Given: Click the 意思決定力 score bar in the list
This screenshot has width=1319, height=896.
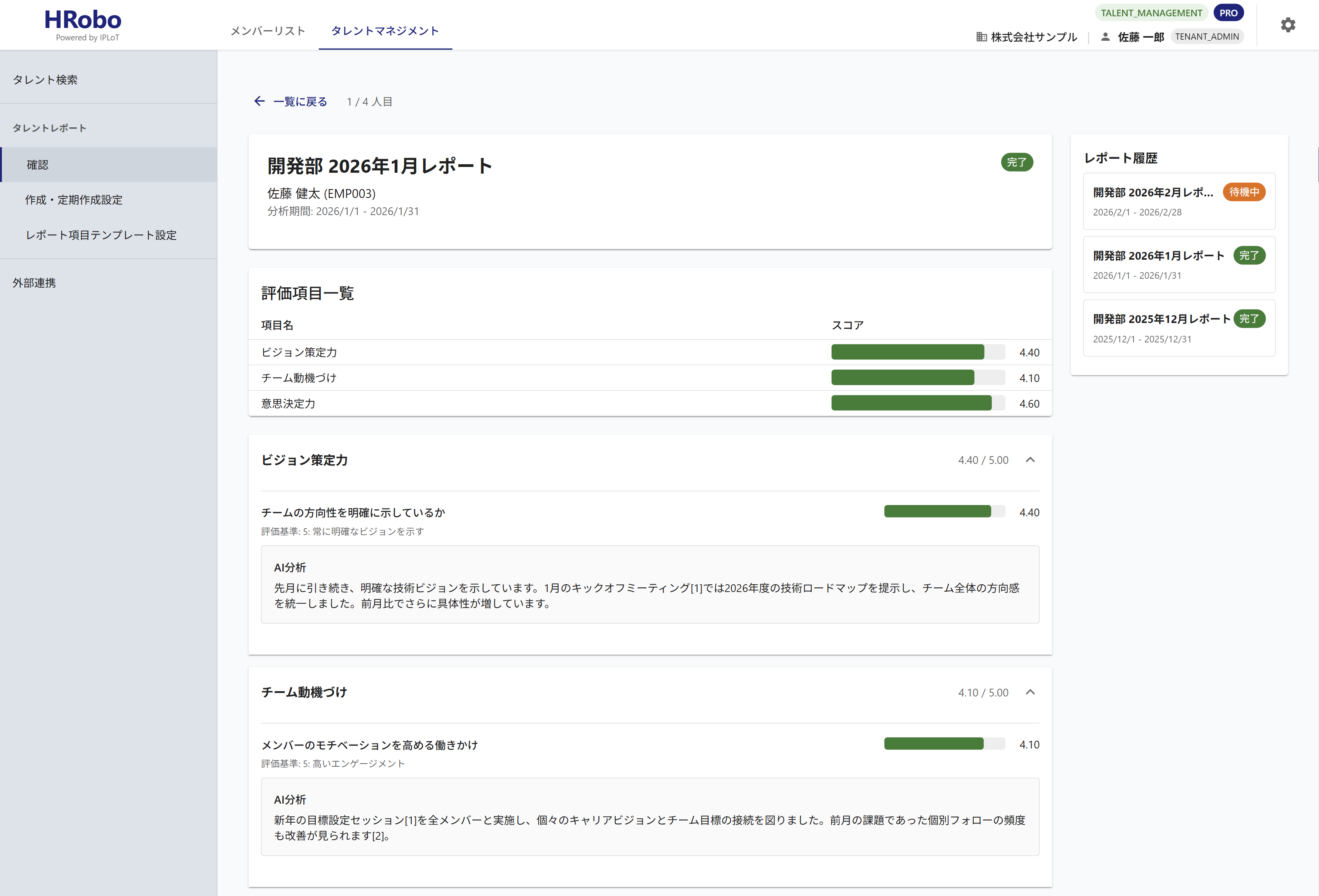Looking at the screenshot, I should coord(918,403).
